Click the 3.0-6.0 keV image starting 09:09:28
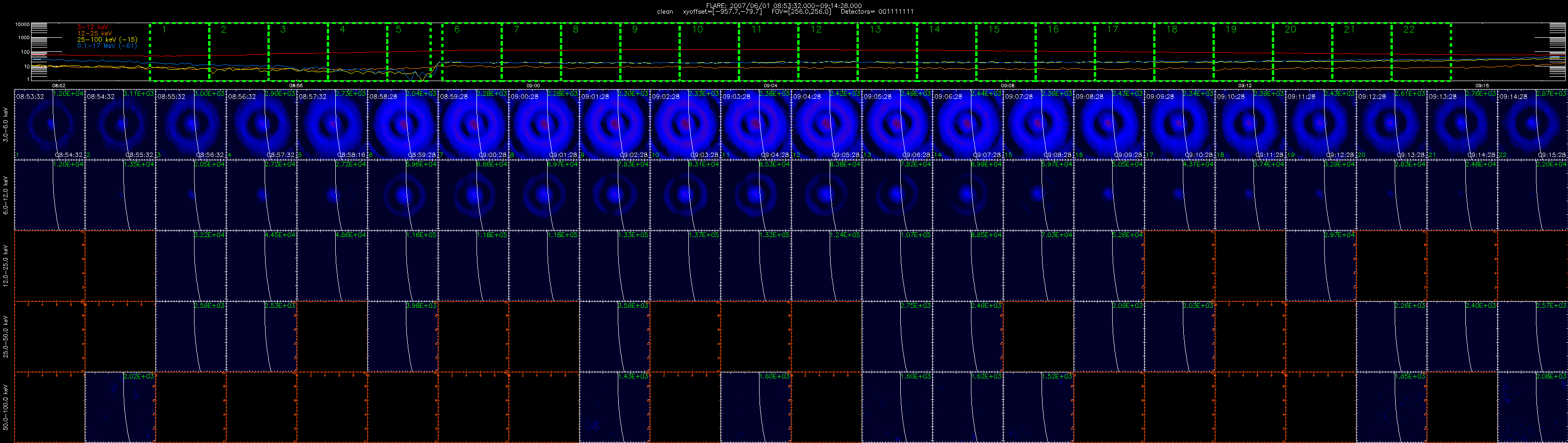 click(x=1179, y=124)
